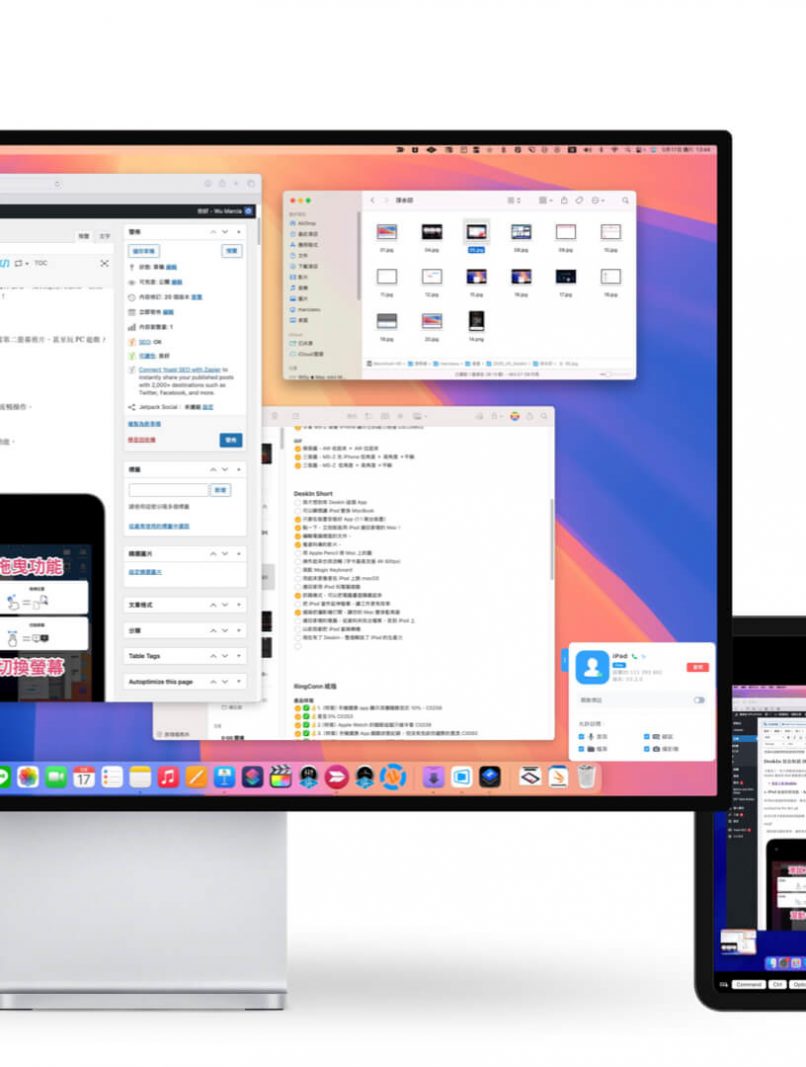Open the Calendar app in the Dock

(x=84, y=777)
